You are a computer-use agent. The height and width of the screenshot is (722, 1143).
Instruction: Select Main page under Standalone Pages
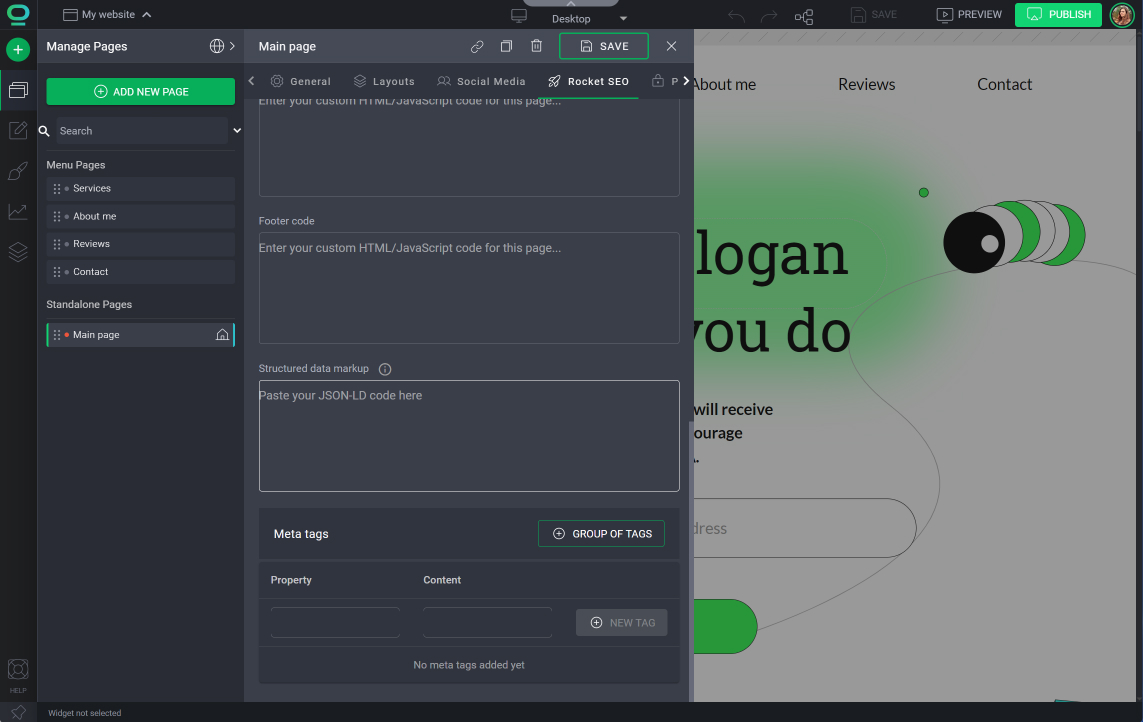[141, 335]
